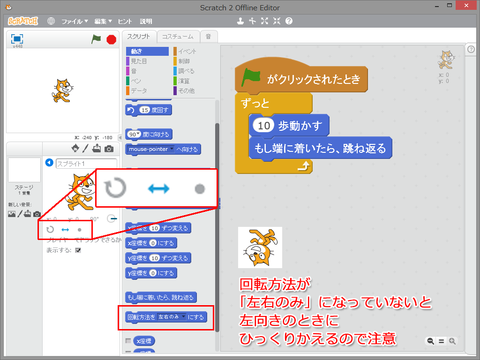Zoom out of the scripts area

(431, 341)
